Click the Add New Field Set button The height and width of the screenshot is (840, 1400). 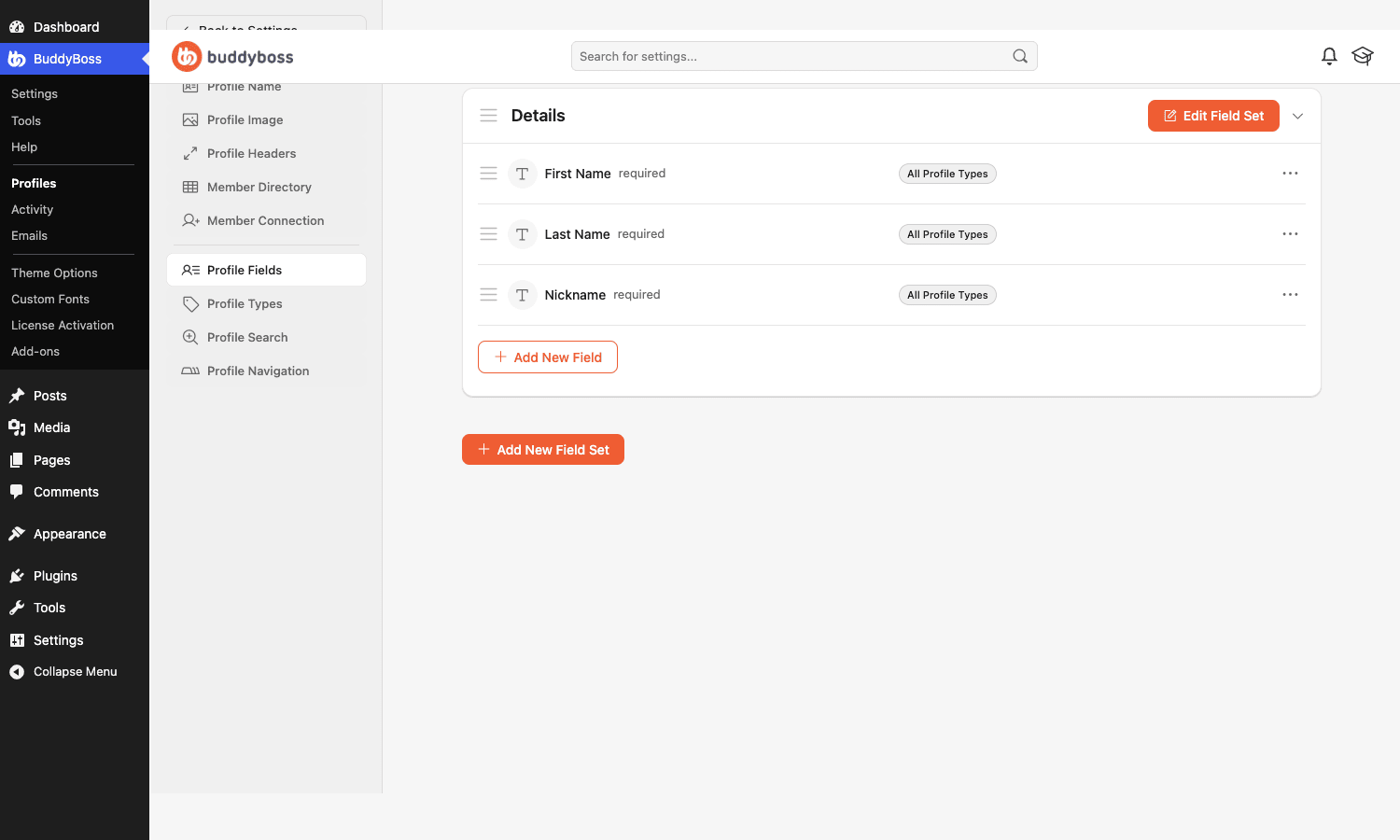click(x=543, y=450)
